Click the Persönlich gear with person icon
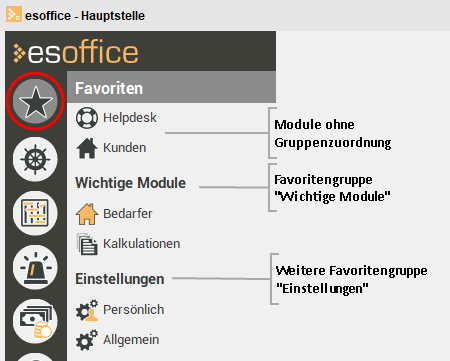Viewport: 450px width, 361px height. (x=87, y=310)
